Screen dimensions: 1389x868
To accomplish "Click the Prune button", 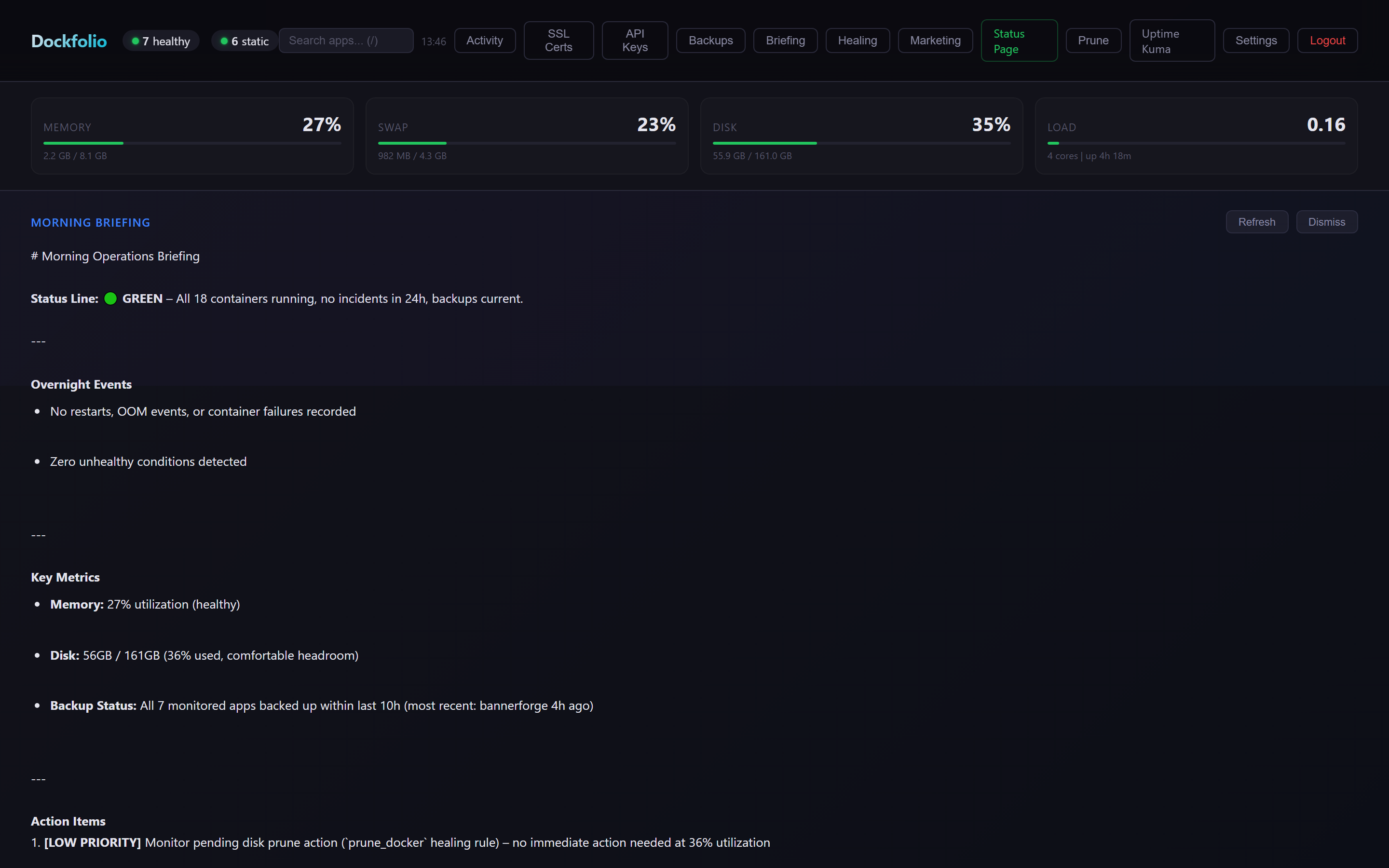I will [x=1093, y=41].
